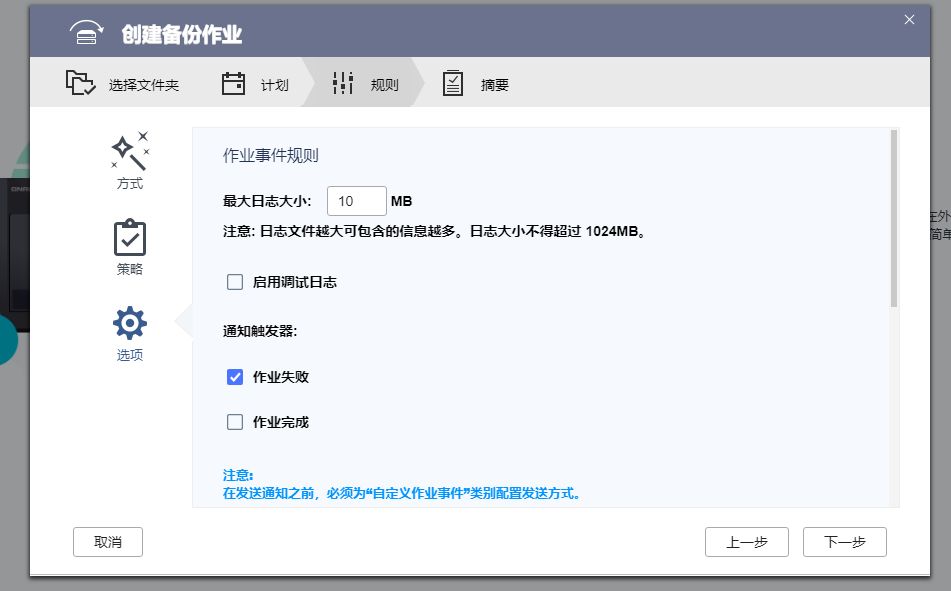Click the 选择文件夹 folder icon
The width and height of the screenshot is (951, 591).
point(80,84)
